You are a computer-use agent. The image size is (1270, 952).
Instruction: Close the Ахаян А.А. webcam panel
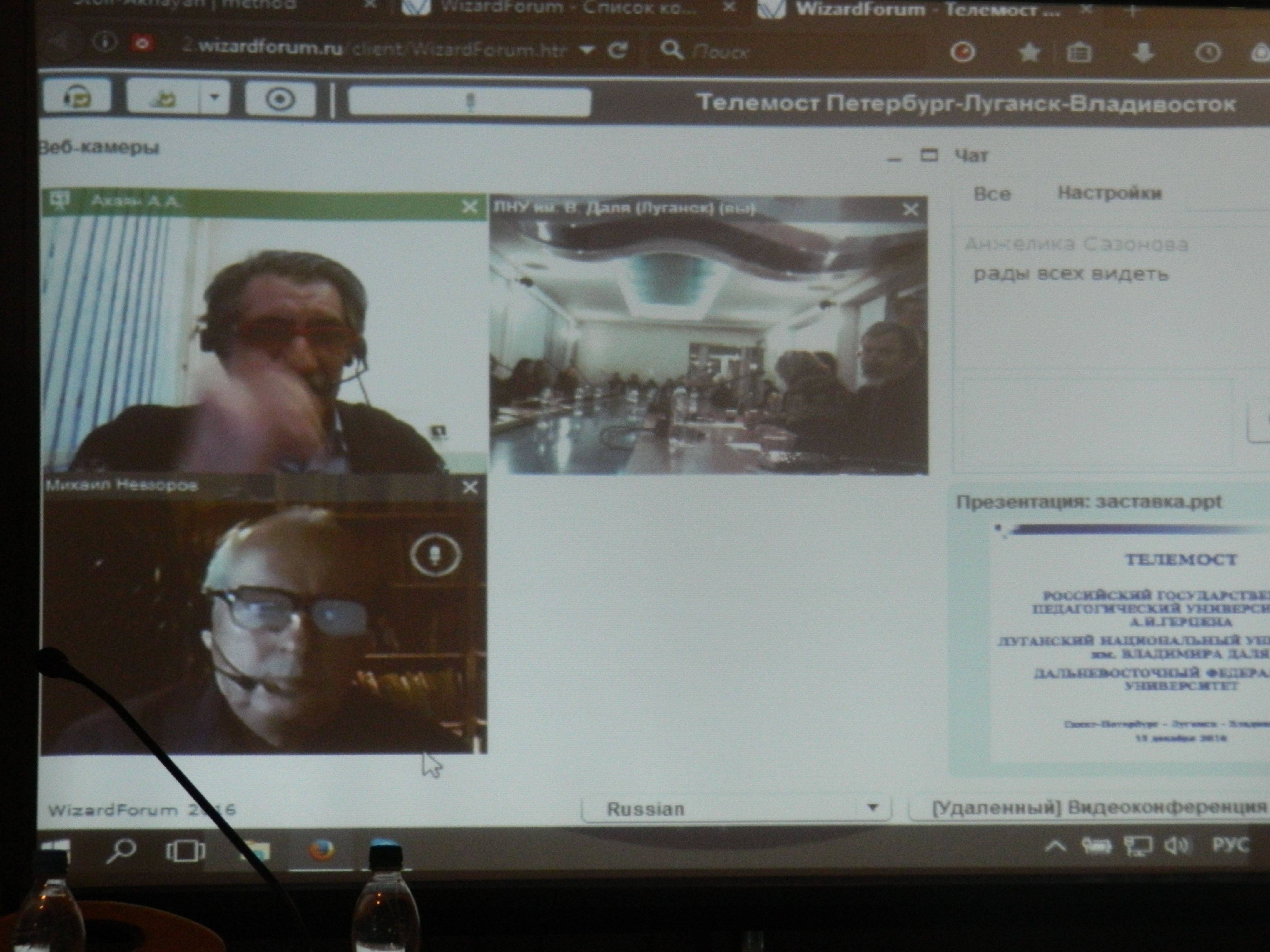(x=470, y=207)
